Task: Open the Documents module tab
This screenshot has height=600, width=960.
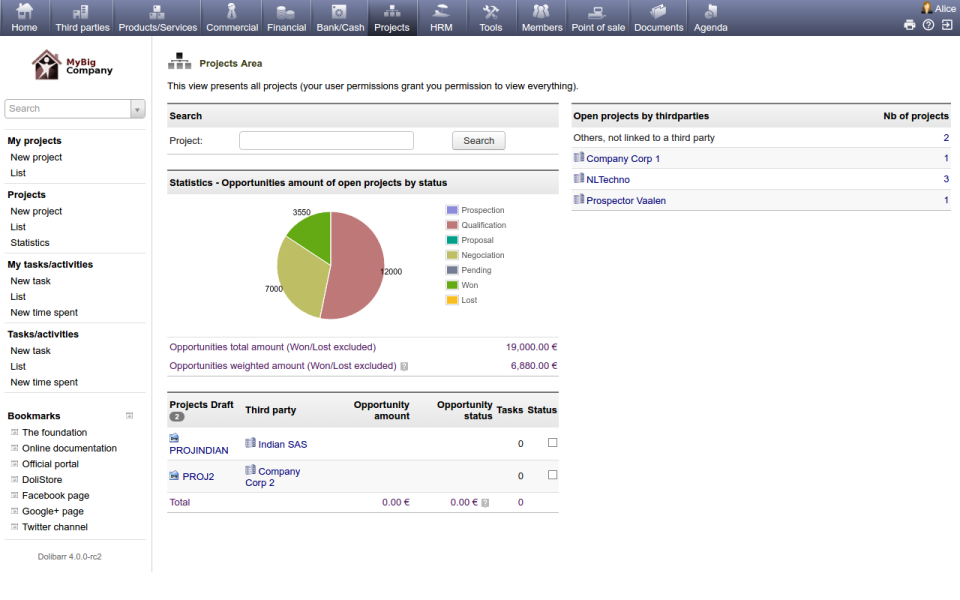Action: point(658,12)
